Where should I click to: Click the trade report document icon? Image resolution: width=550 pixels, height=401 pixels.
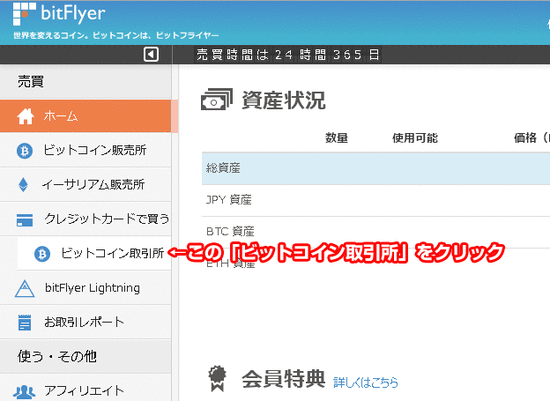click(x=25, y=322)
